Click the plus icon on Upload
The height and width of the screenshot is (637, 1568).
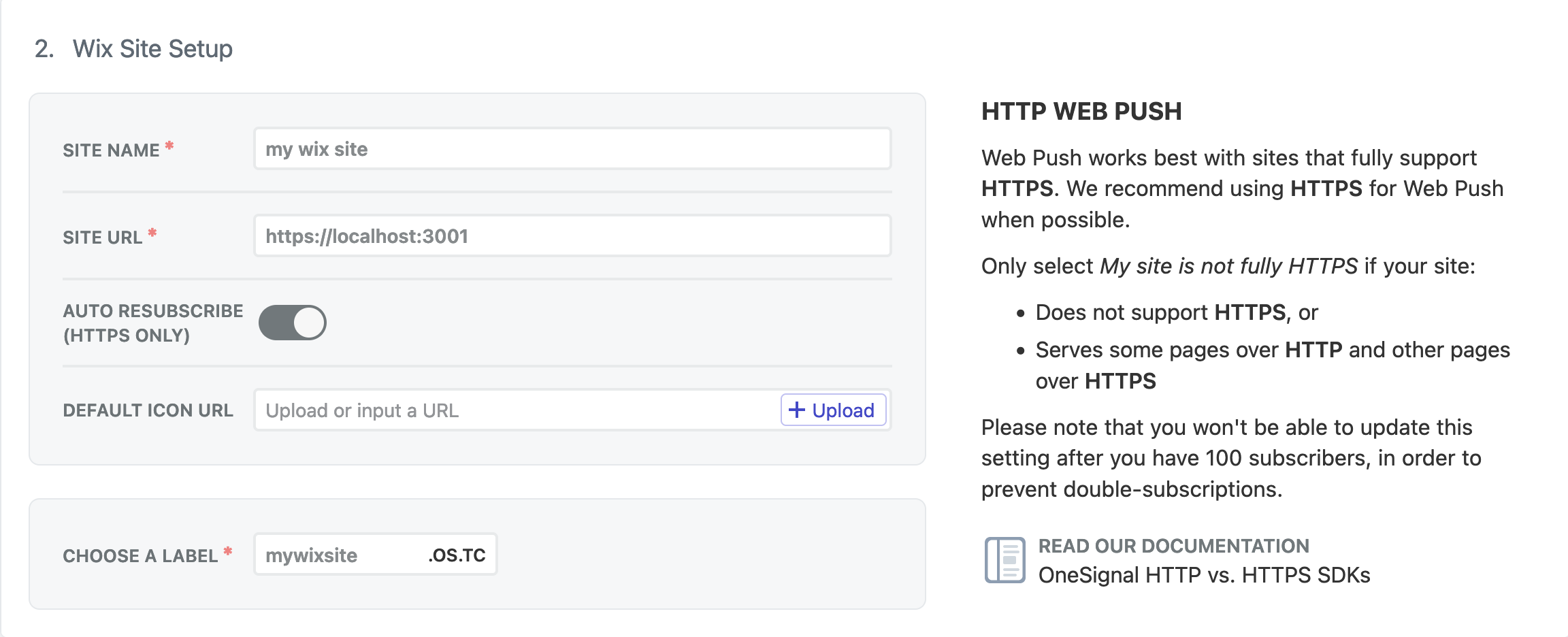coord(796,410)
